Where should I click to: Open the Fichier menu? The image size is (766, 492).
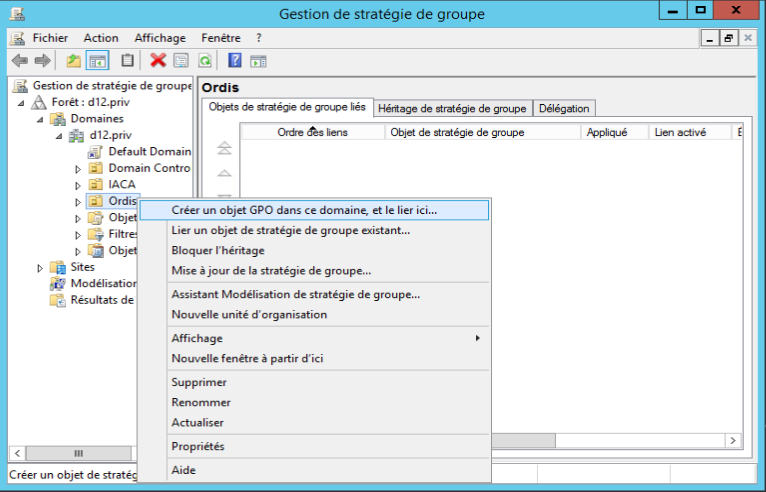[x=50, y=37]
